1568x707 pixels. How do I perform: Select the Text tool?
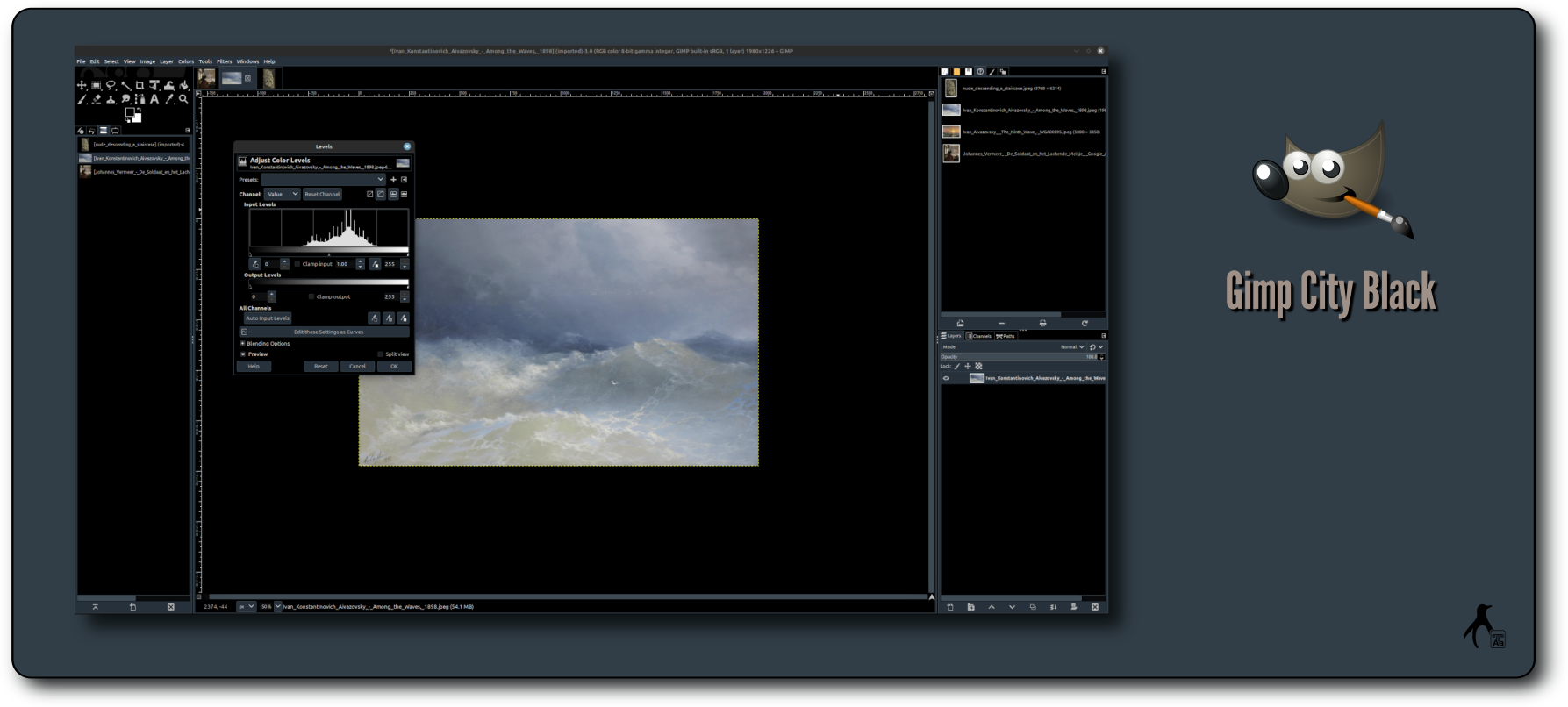pyautogui.click(x=154, y=99)
